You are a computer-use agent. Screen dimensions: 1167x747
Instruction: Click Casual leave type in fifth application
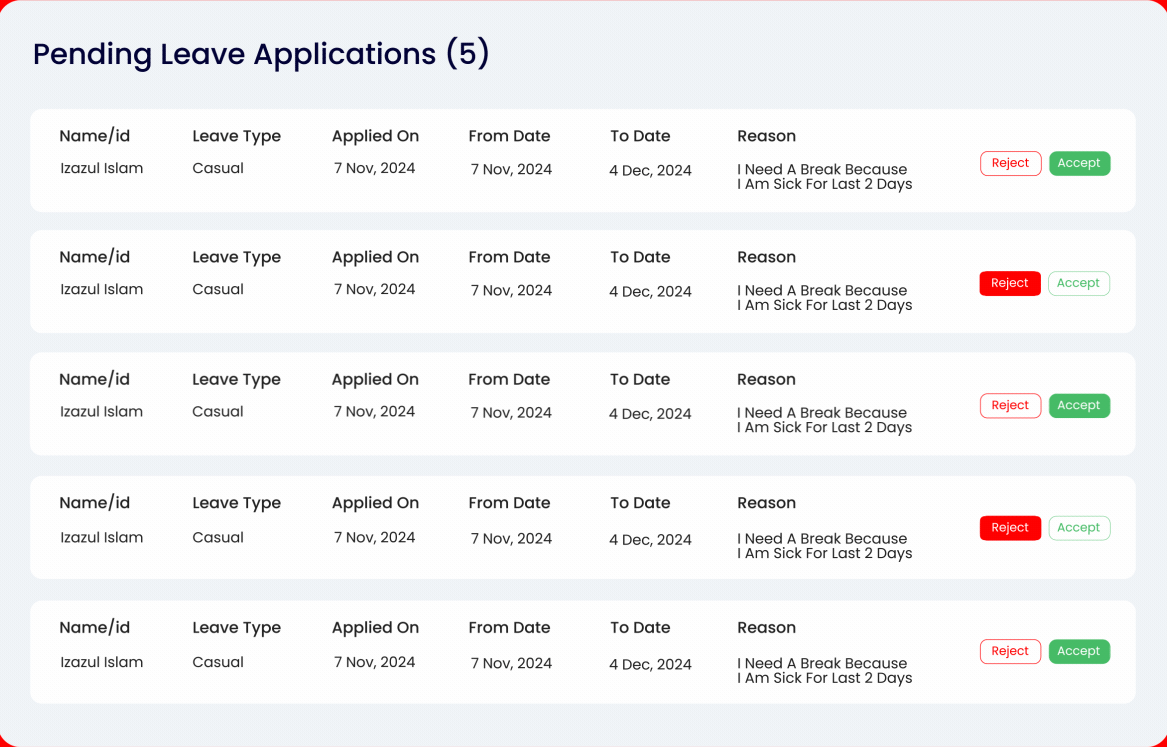point(218,662)
